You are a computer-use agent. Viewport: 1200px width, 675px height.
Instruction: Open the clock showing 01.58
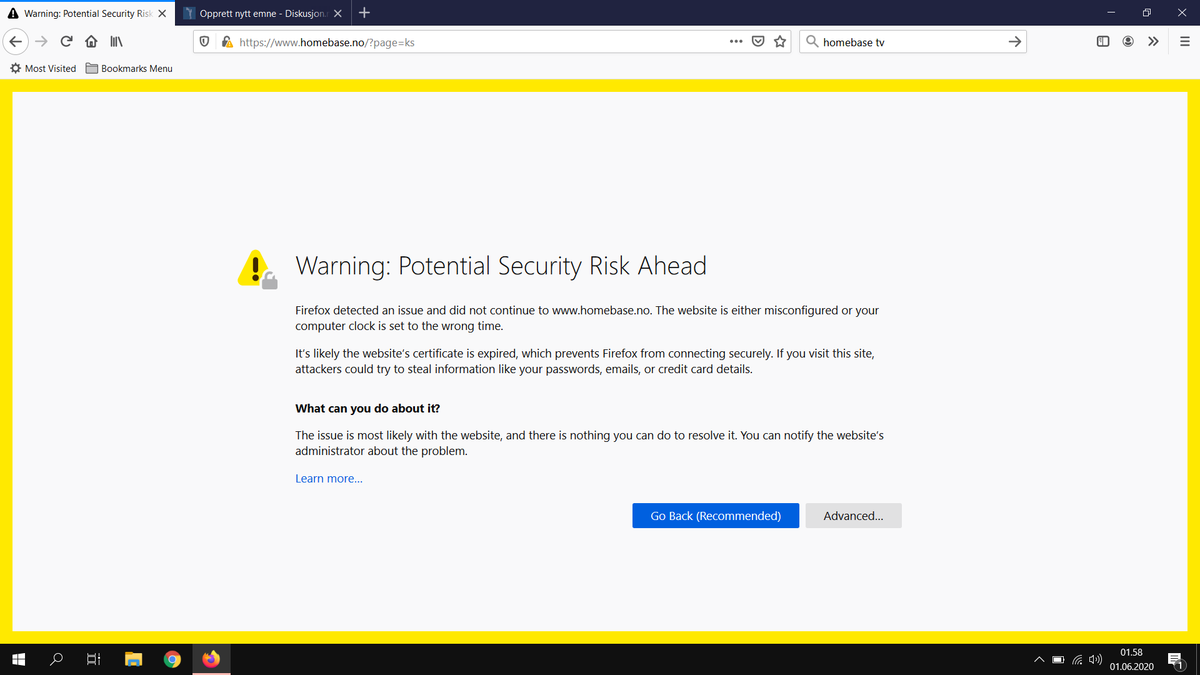tap(1132, 659)
